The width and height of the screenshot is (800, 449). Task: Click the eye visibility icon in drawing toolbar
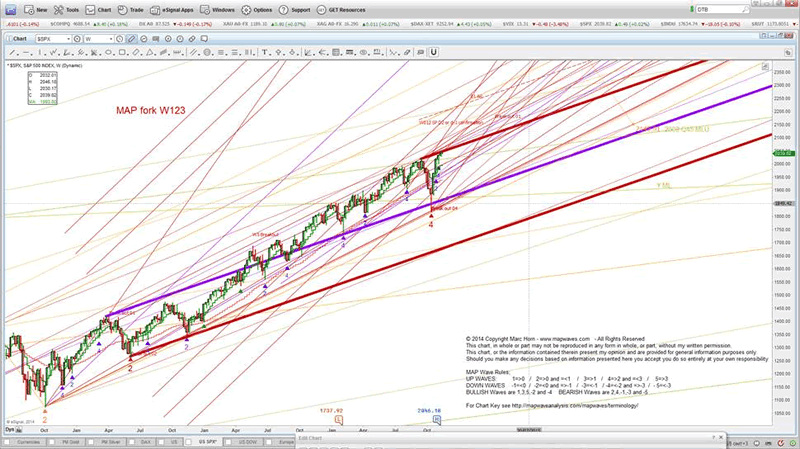363,52
